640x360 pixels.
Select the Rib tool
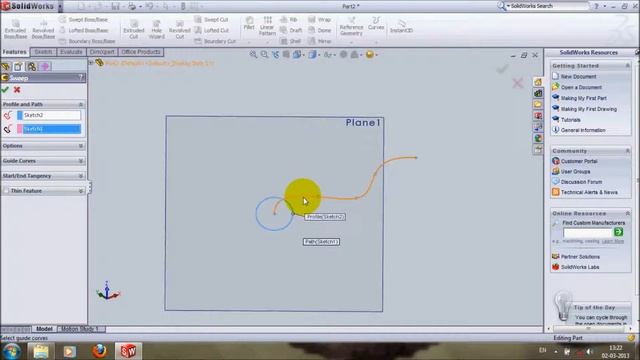[289, 20]
